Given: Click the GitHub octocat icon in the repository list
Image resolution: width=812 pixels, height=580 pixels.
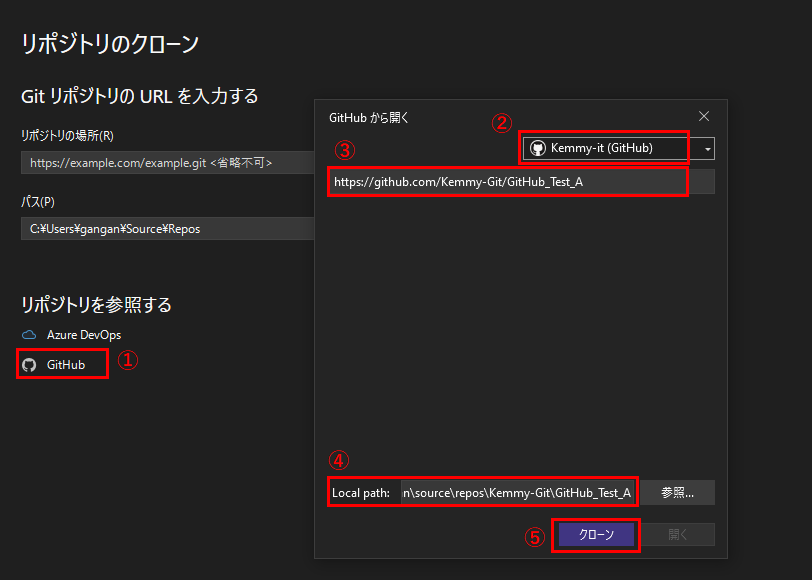Looking at the screenshot, I should pos(29,365).
